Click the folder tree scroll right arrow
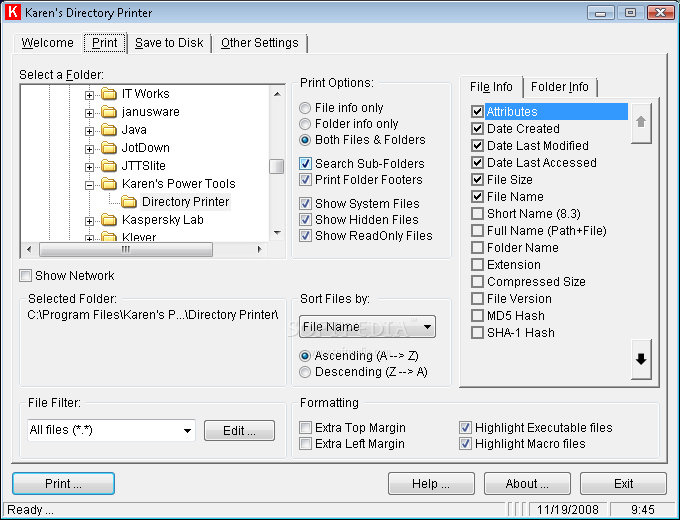The width and height of the screenshot is (680, 520). pyautogui.click(x=260, y=249)
